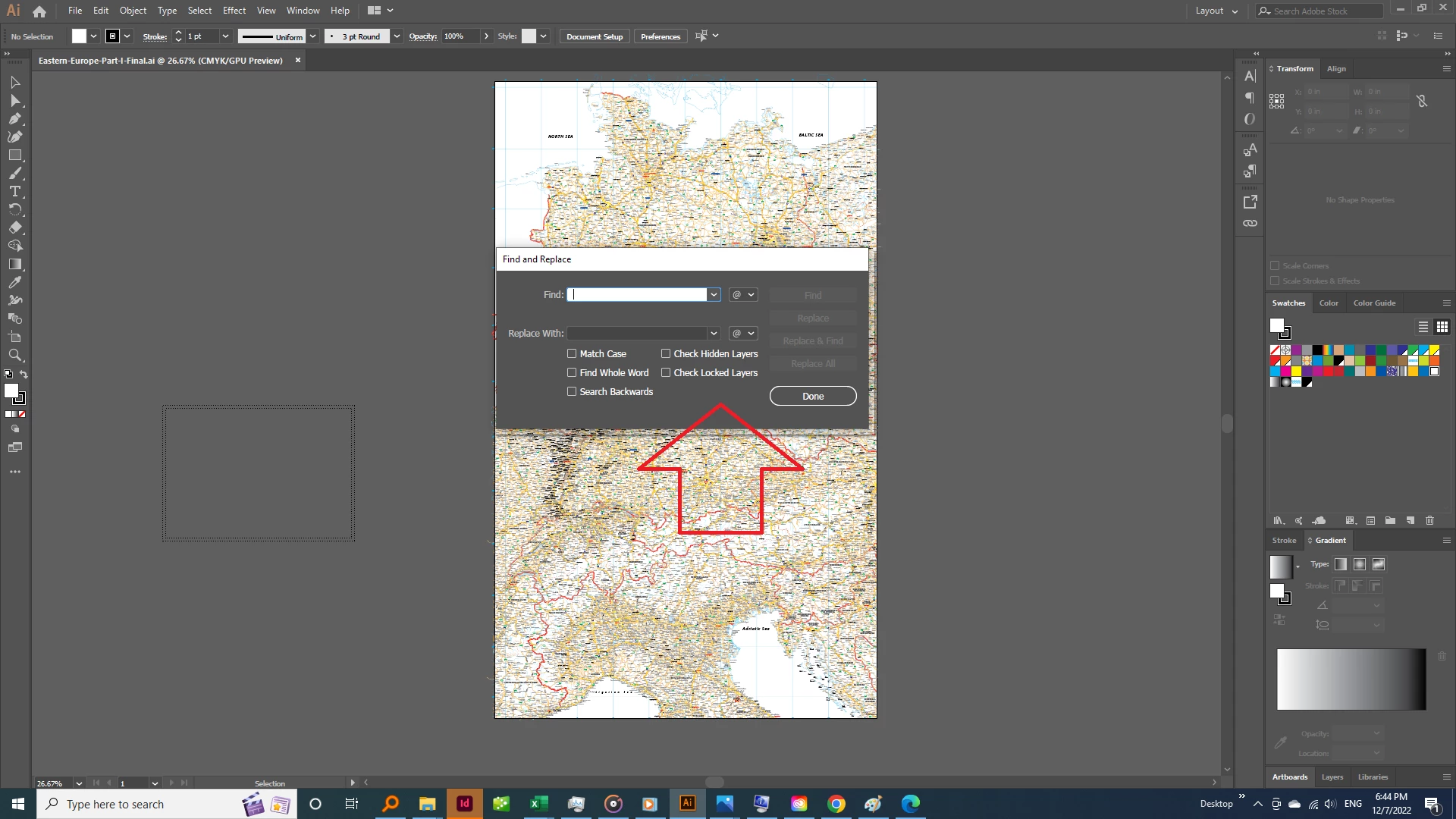Open the Document Setup button

594,36
